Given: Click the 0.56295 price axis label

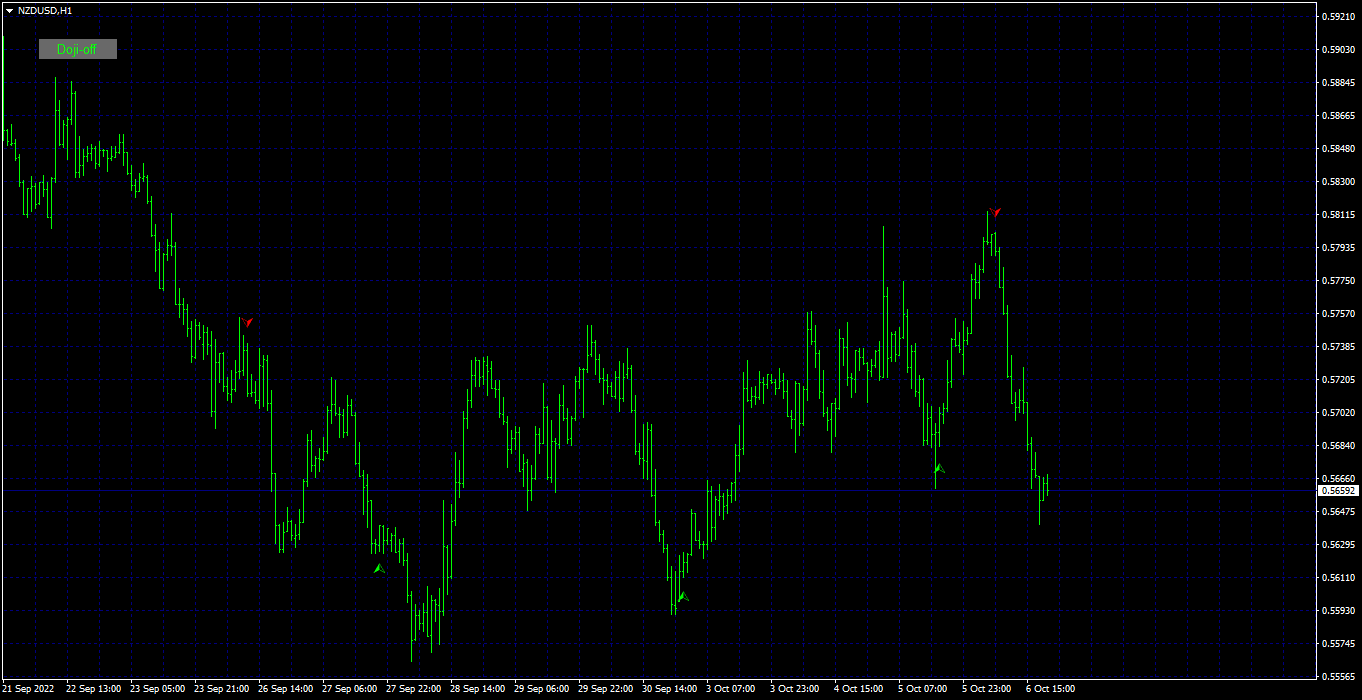Looking at the screenshot, I should click(x=1340, y=545).
